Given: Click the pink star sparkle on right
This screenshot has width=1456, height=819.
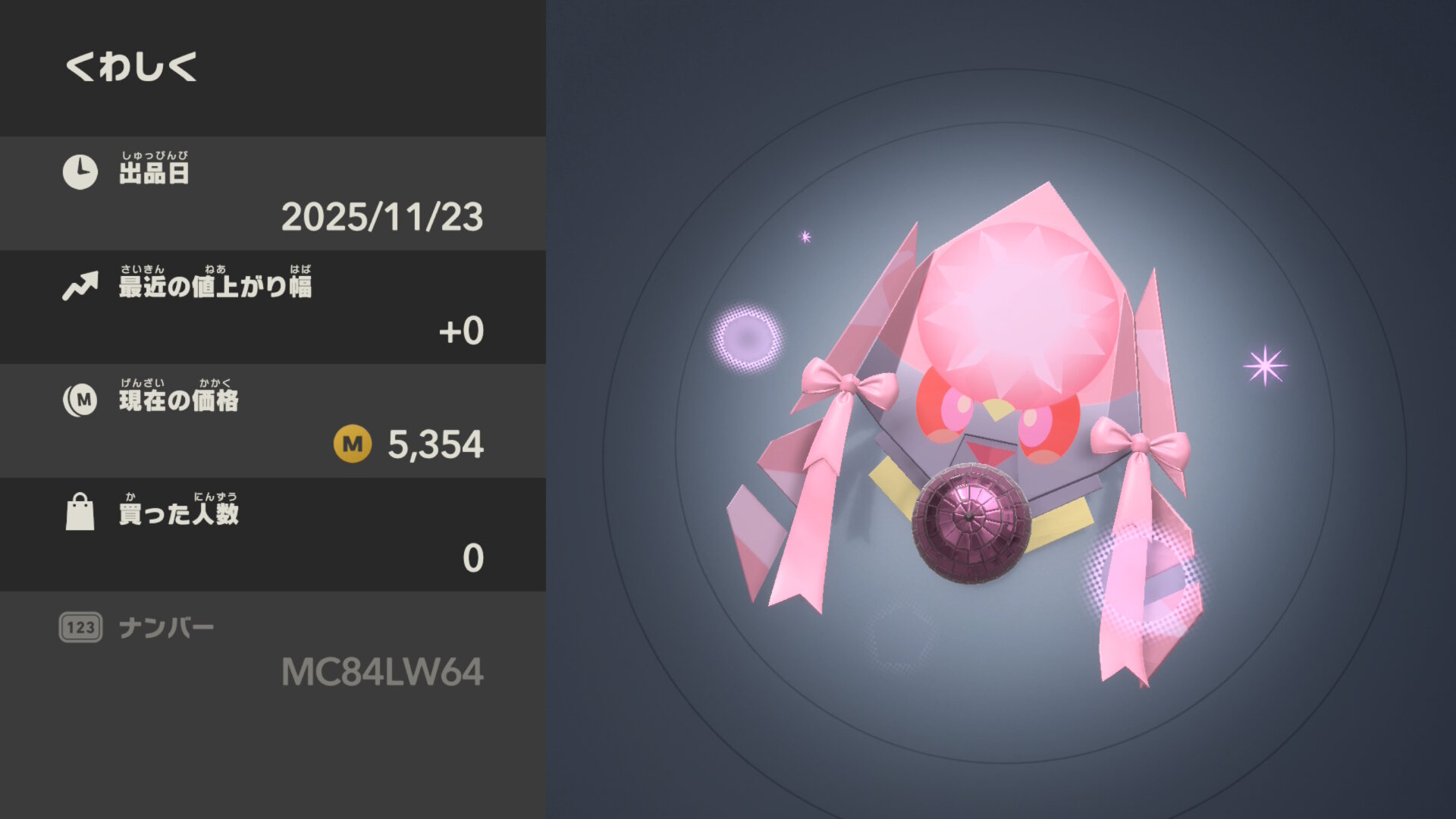Looking at the screenshot, I should coord(1265,366).
